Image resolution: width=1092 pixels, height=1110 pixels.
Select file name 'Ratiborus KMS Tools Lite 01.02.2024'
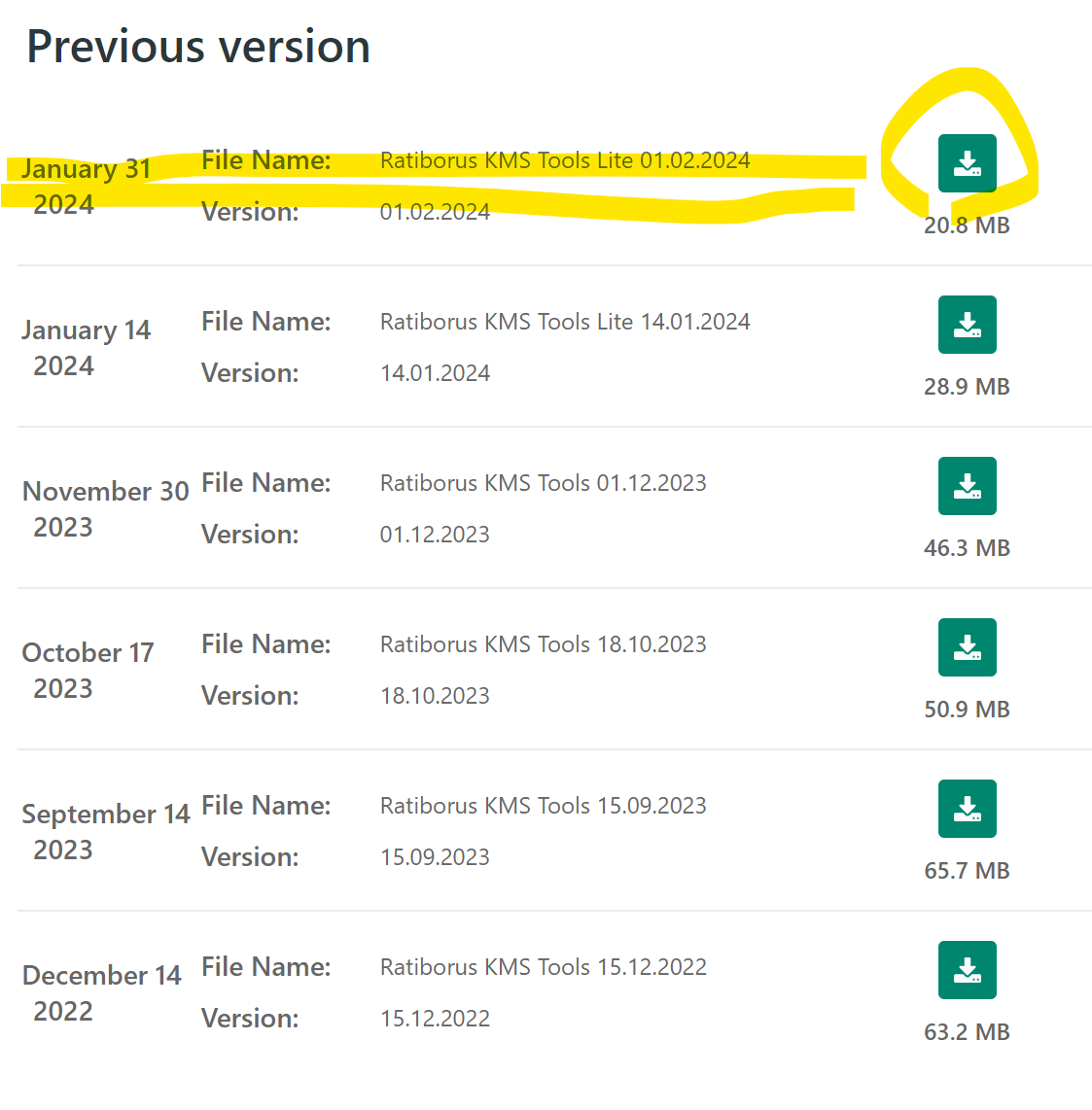[x=565, y=160]
